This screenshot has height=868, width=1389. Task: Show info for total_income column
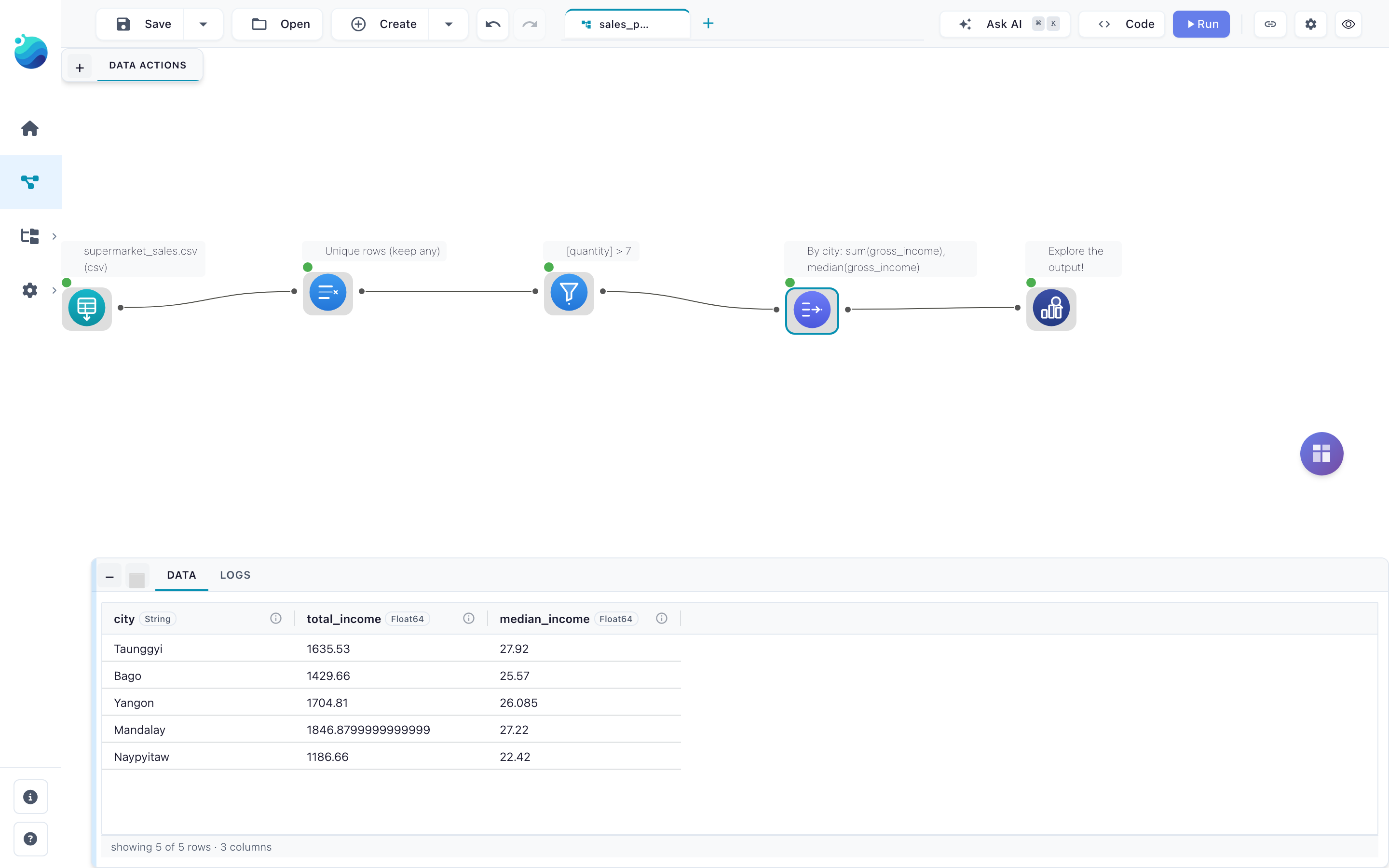[x=468, y=618]
